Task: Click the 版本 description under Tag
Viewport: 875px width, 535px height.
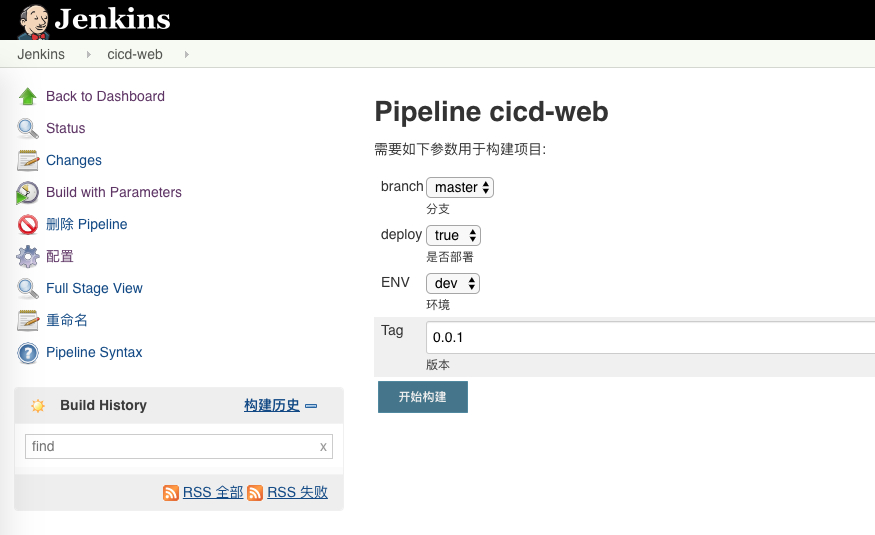Action: point(438,365)
